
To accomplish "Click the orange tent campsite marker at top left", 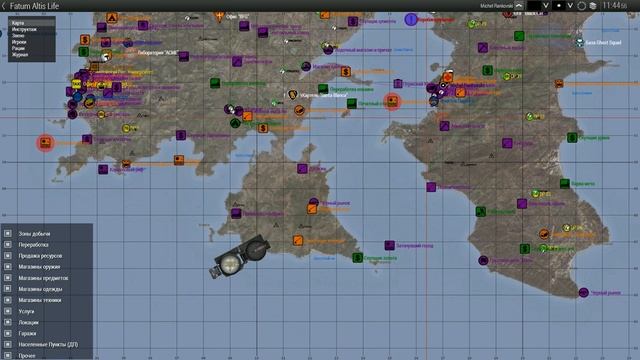I will click(x=111, y=18).
